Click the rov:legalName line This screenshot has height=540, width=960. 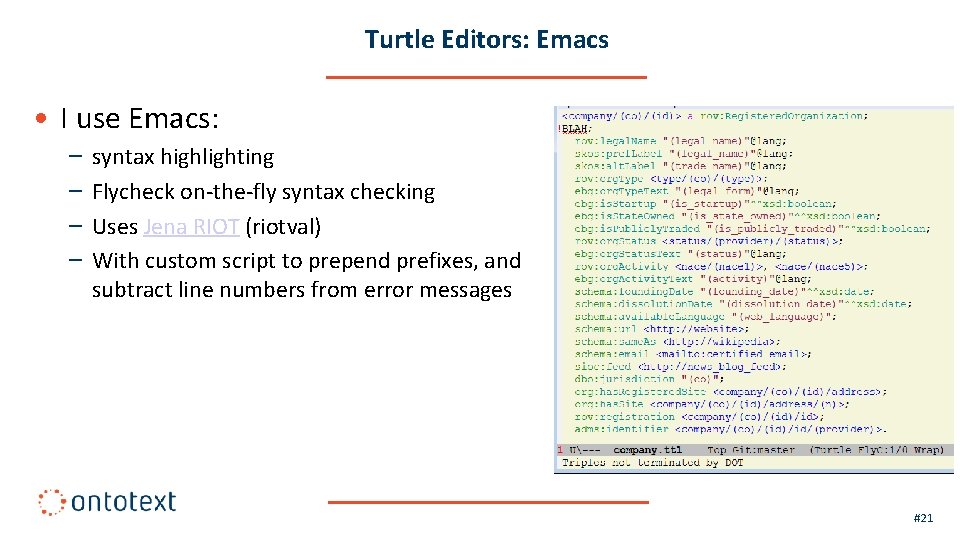[x=681, y=141]
